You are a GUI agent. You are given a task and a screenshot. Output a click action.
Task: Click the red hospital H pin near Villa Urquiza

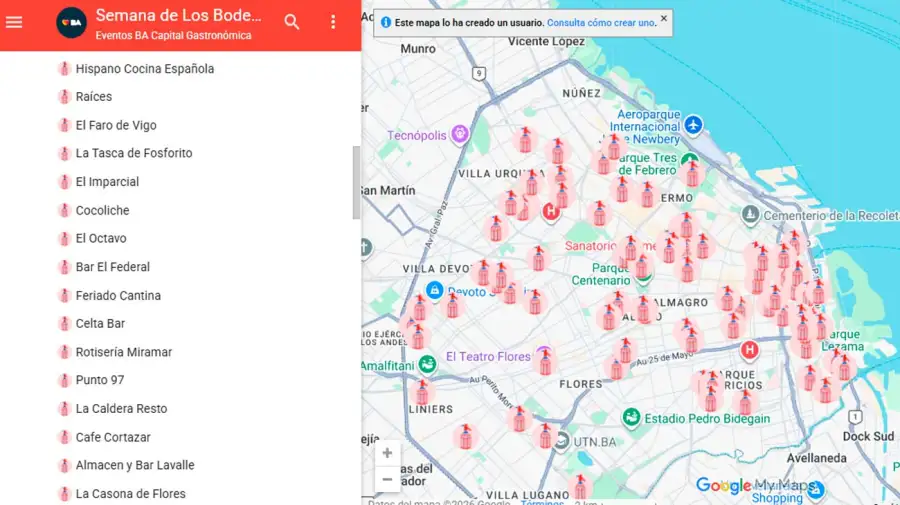pos(550,212)
